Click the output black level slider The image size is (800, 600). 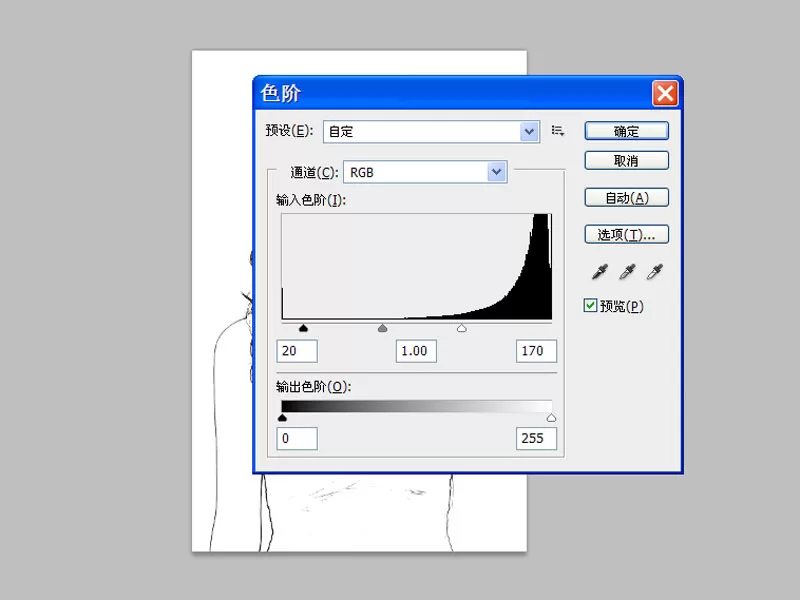tap(282, 417)
